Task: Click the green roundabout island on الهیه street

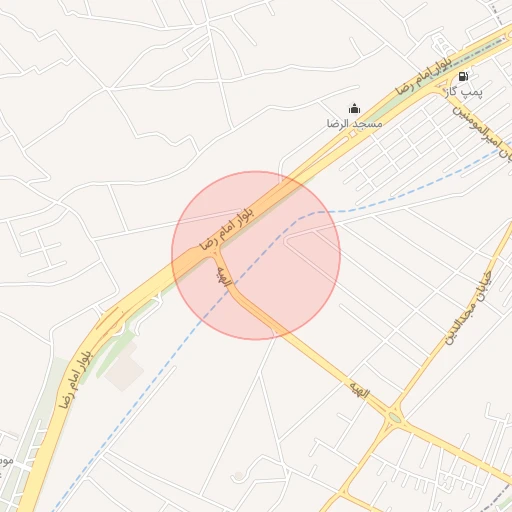Action: click(x=394, y=417)
